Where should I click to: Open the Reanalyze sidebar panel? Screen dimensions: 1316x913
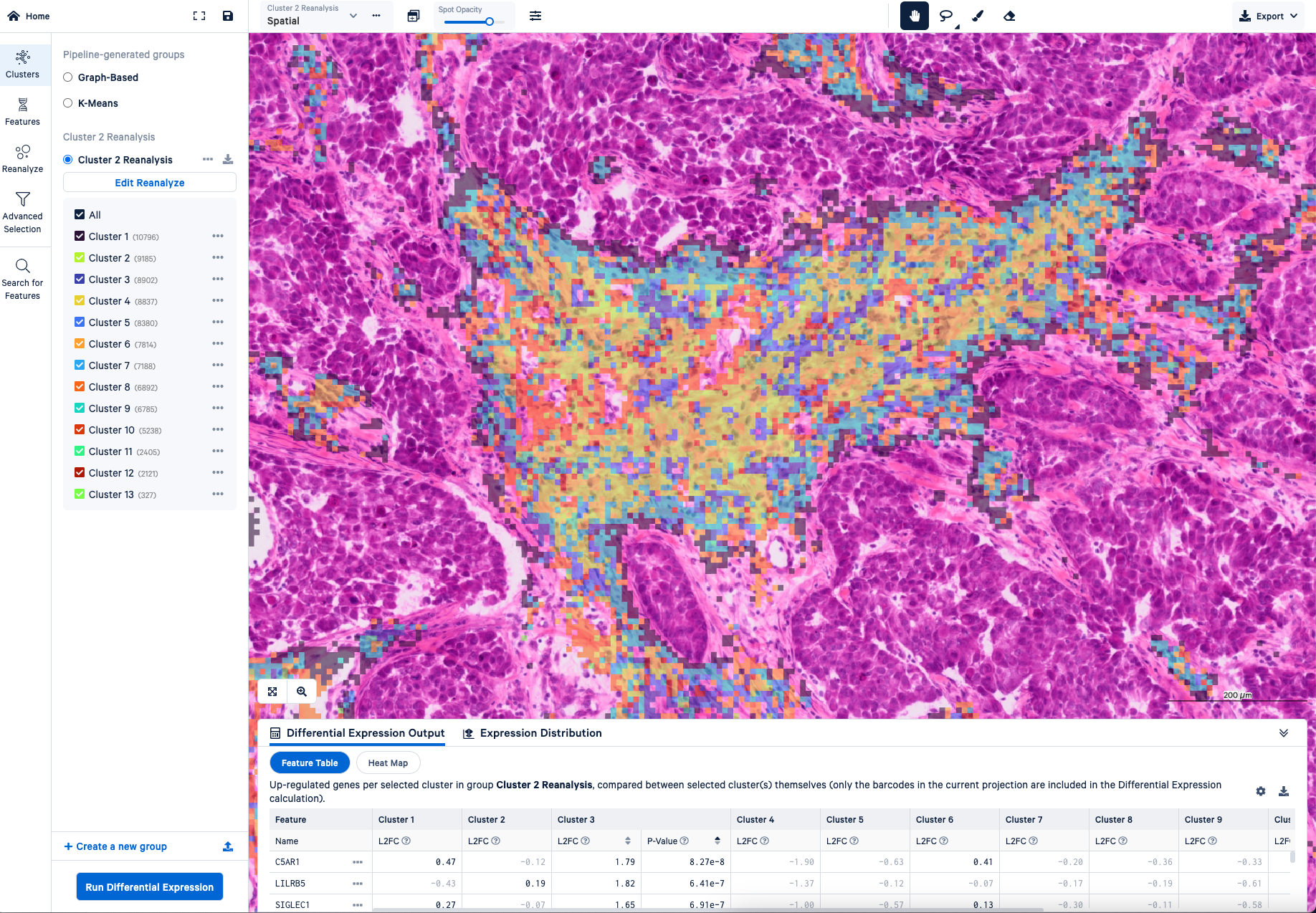coord(23,158)
